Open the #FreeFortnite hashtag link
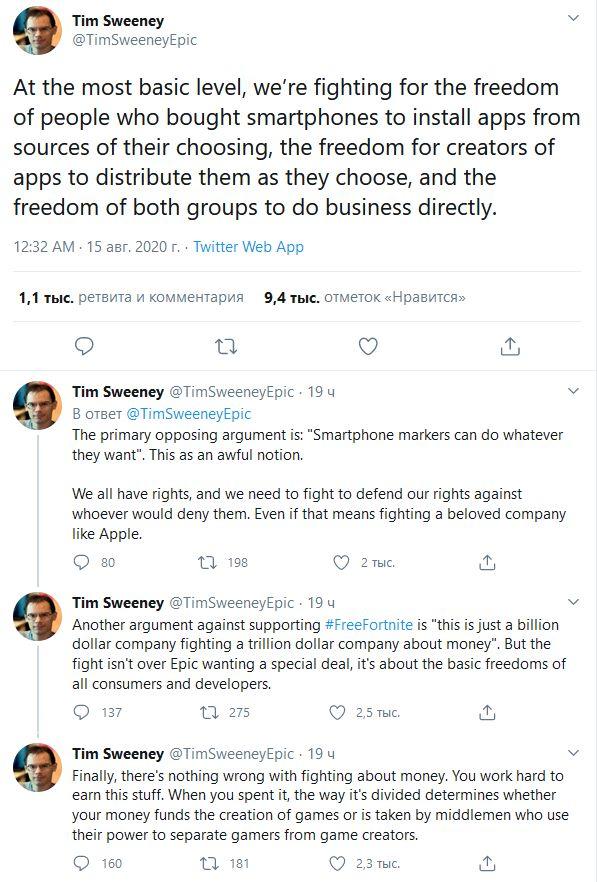Image resolution: width=597 pixels, height=882 pixels. pos(369,625)
